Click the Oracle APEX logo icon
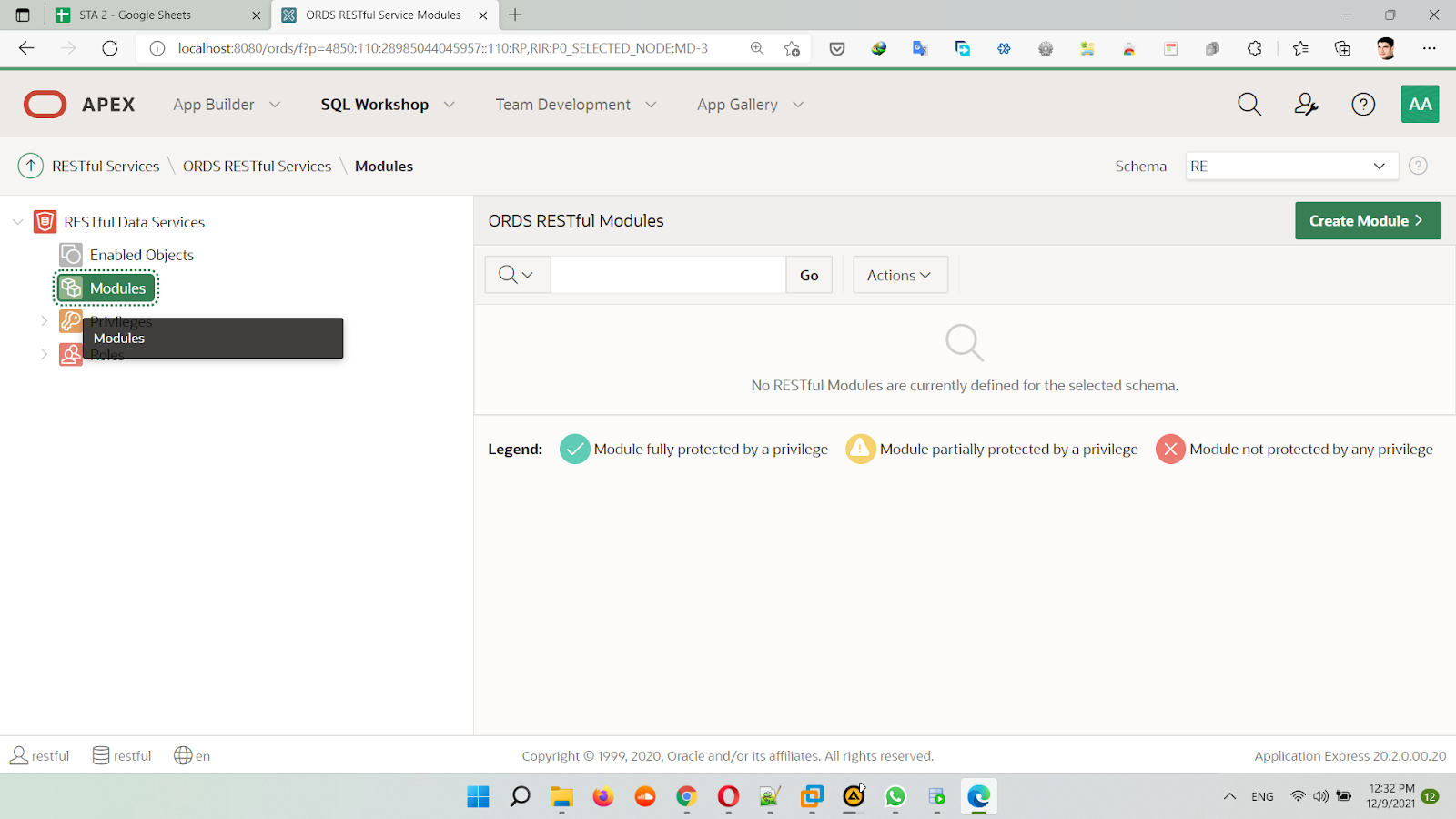Screen dimensions: 1456x819 click(45, 105)
